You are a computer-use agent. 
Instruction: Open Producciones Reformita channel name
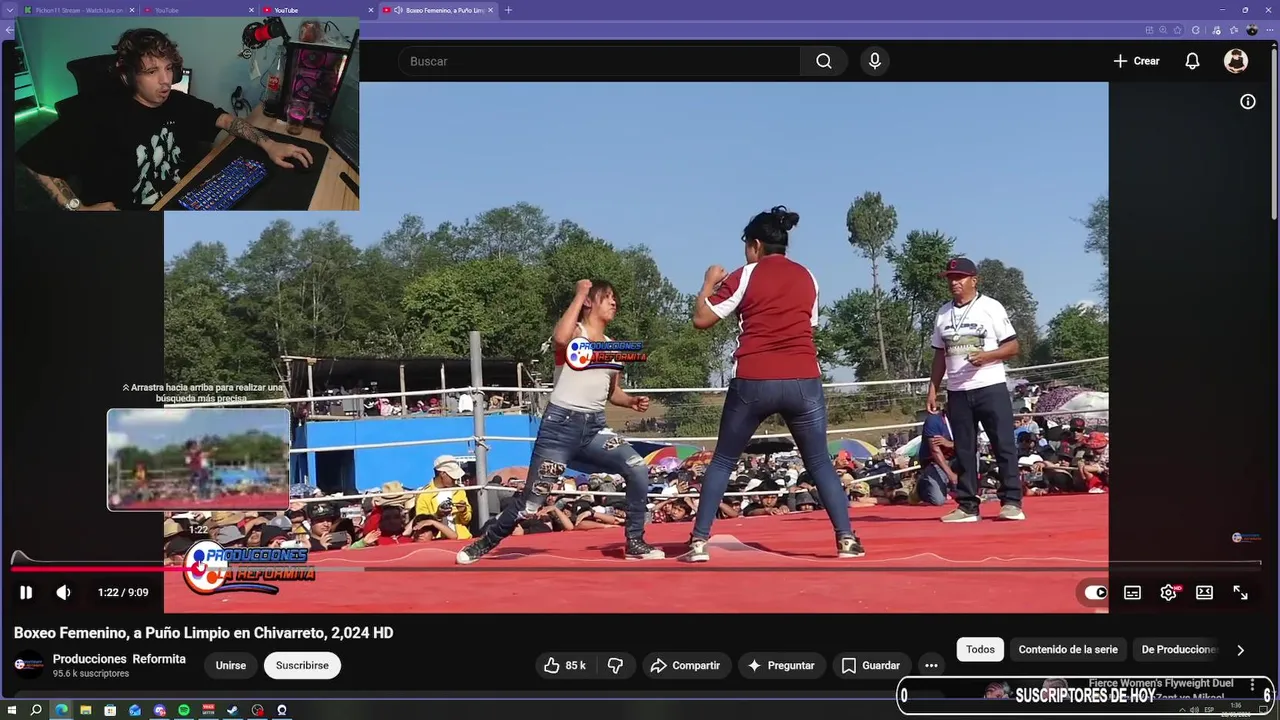(119, 659)
